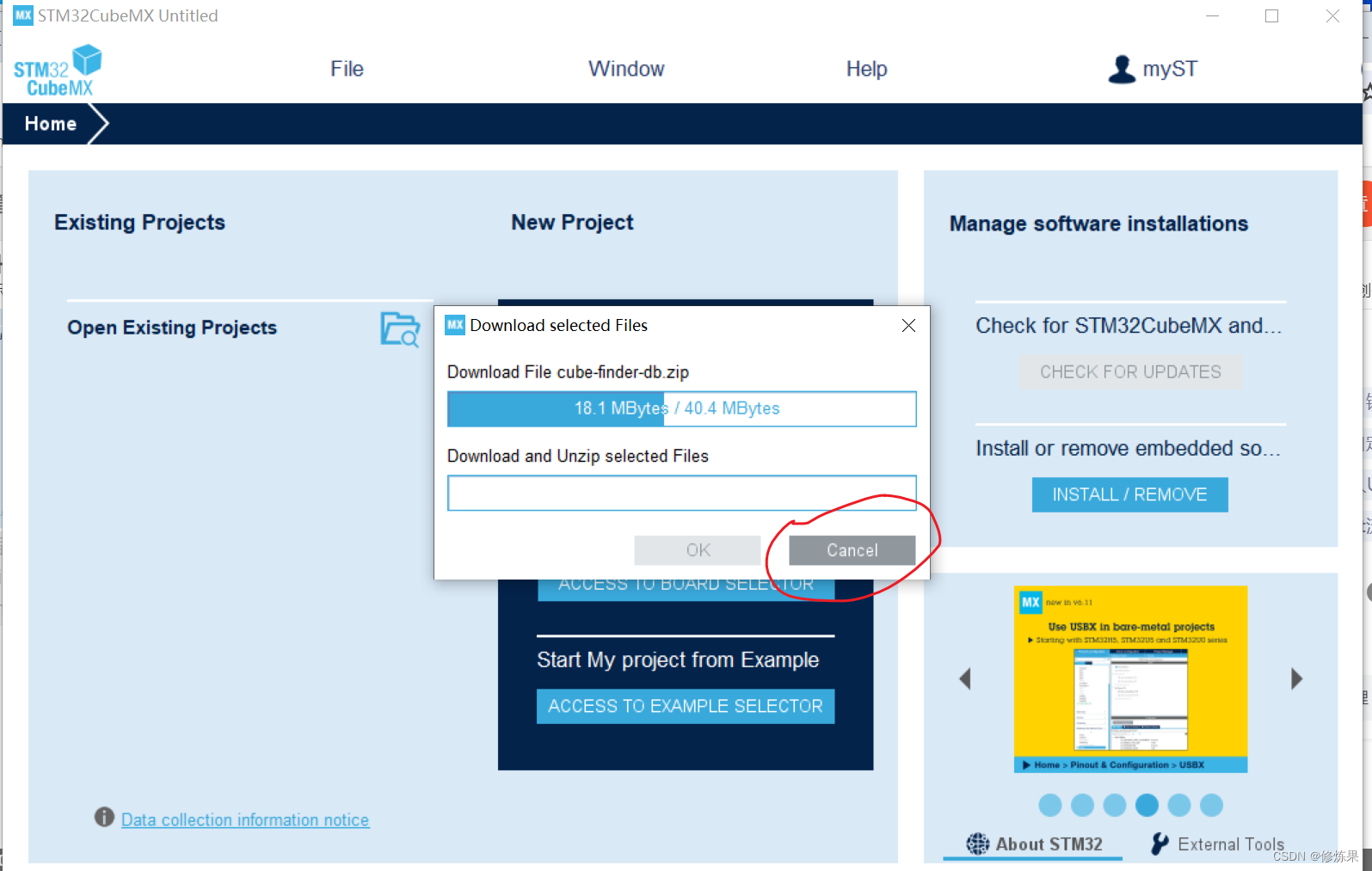This screenshot has height=871, width=1372.
Task: Minimize the STM32CubeMX window
Action: (1213, 15)
